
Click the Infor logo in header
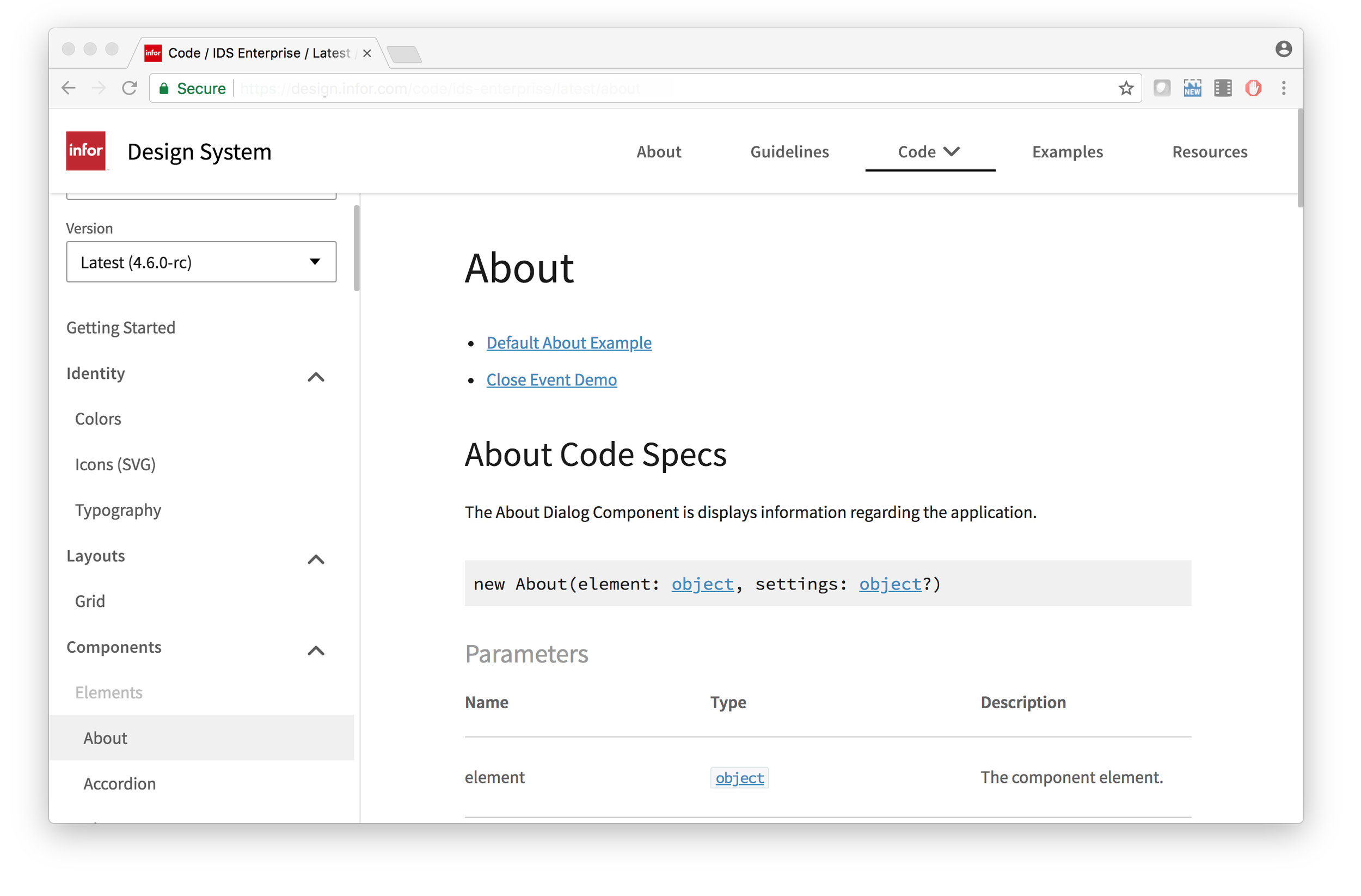(x=87, y=151)
